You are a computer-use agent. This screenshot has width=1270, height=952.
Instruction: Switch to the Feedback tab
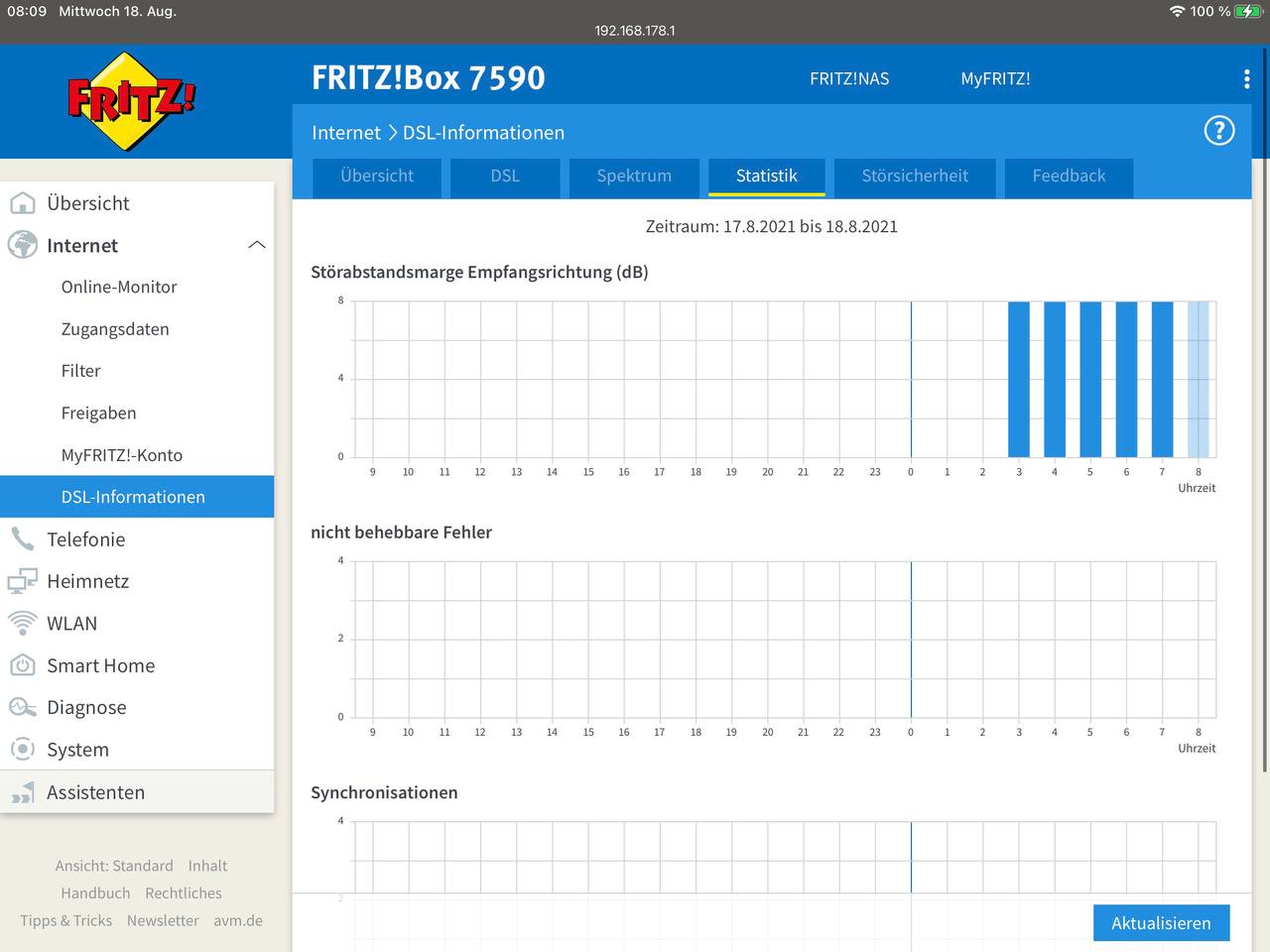click(1069, 177)
